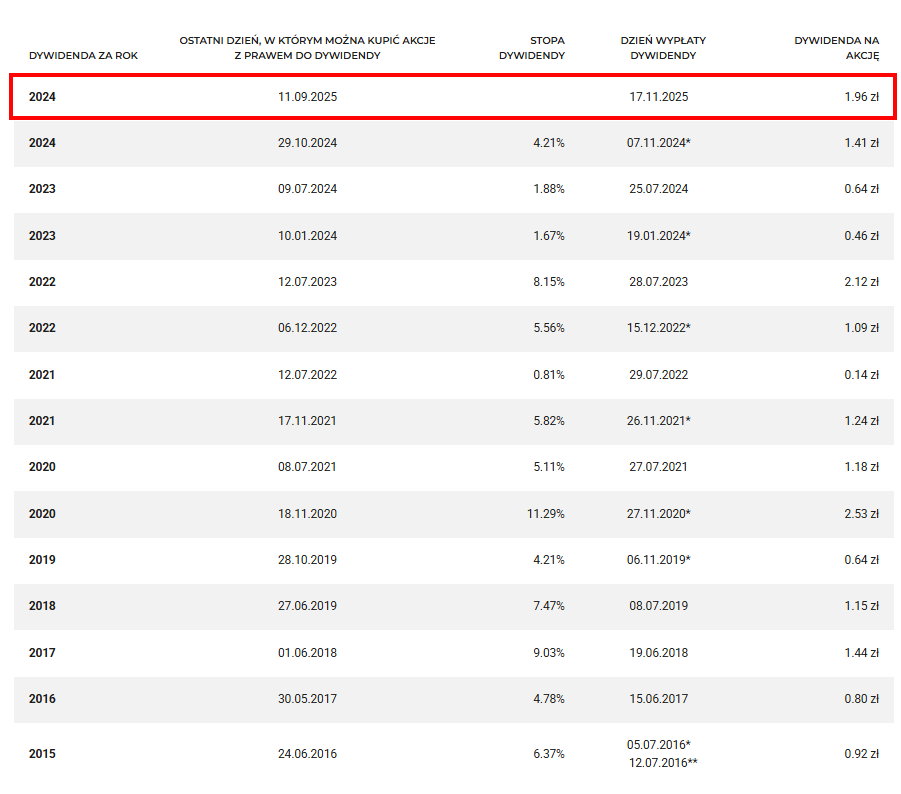
Task: Select the highlighted date 11.09.2025
Action: [307, 97]
